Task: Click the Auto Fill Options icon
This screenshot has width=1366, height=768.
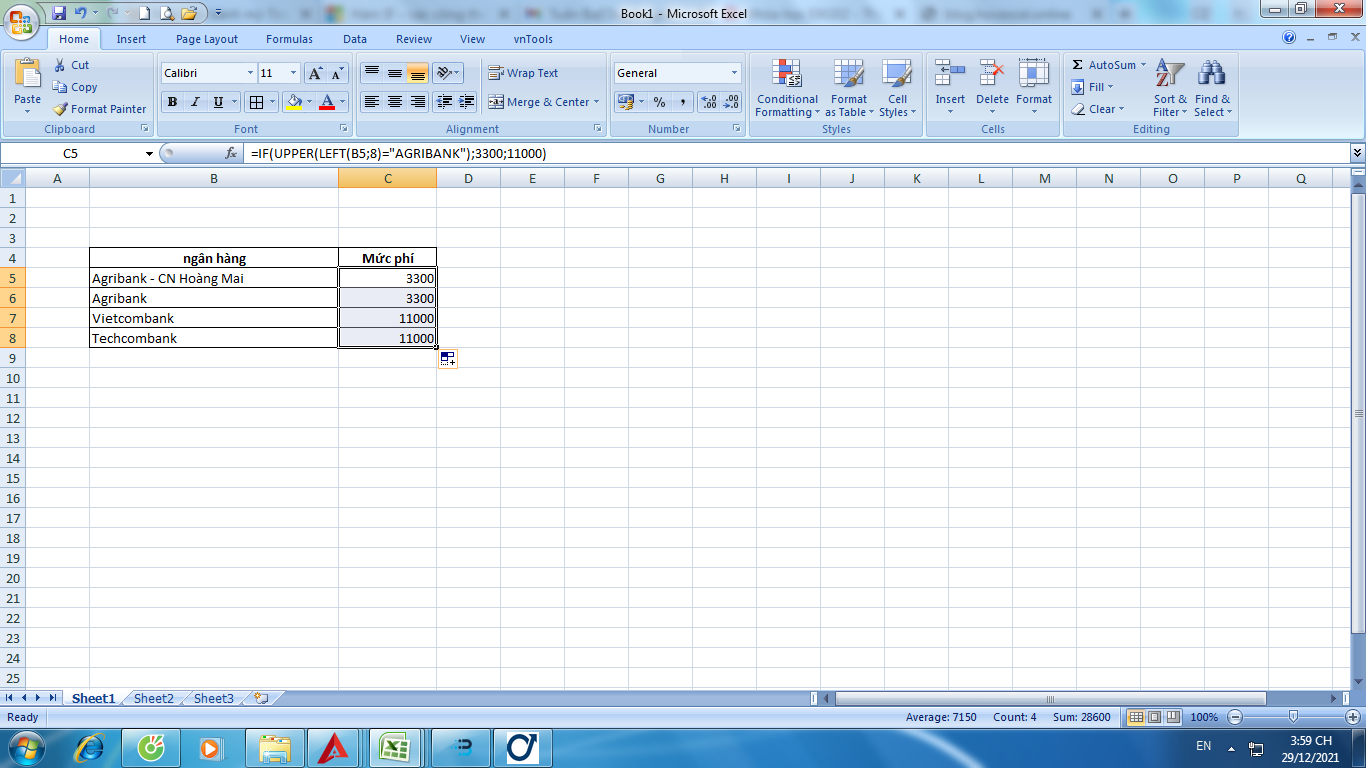Action: click(447, 359)
